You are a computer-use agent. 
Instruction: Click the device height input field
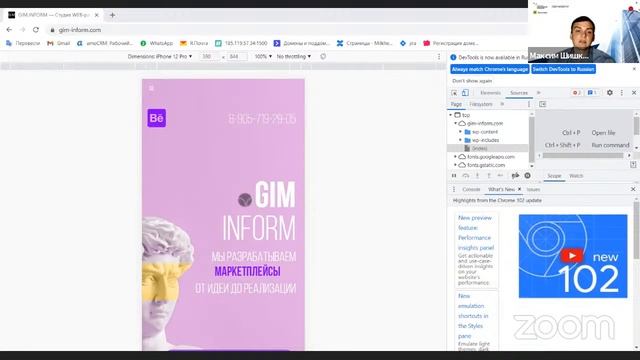[237, 56]
